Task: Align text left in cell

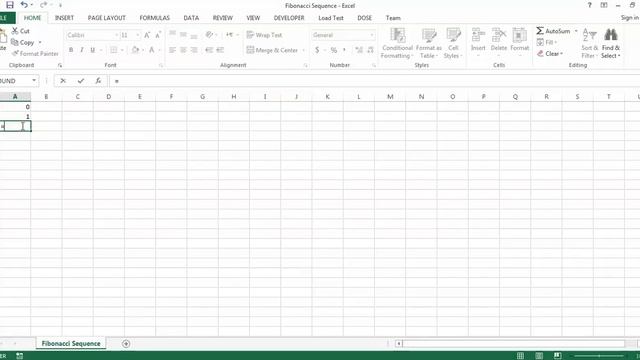Action: pyautogui.click(x=172, y=50)
